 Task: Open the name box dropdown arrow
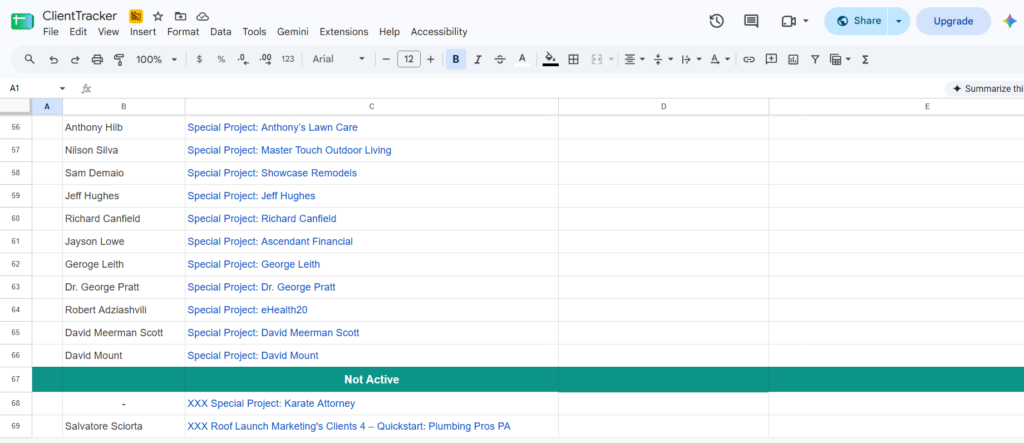pos(63,88)
